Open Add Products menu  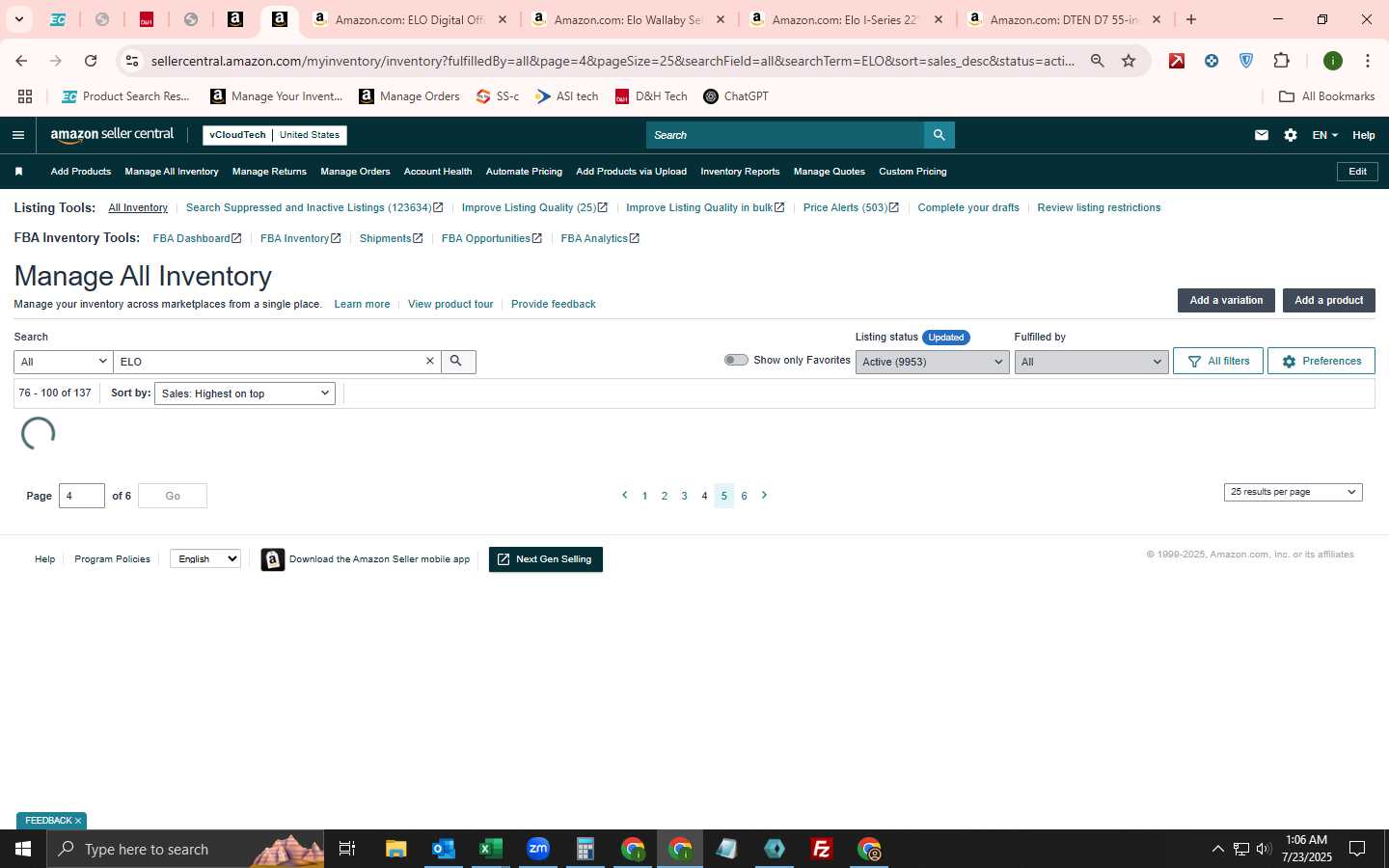[x=81, y=172]
